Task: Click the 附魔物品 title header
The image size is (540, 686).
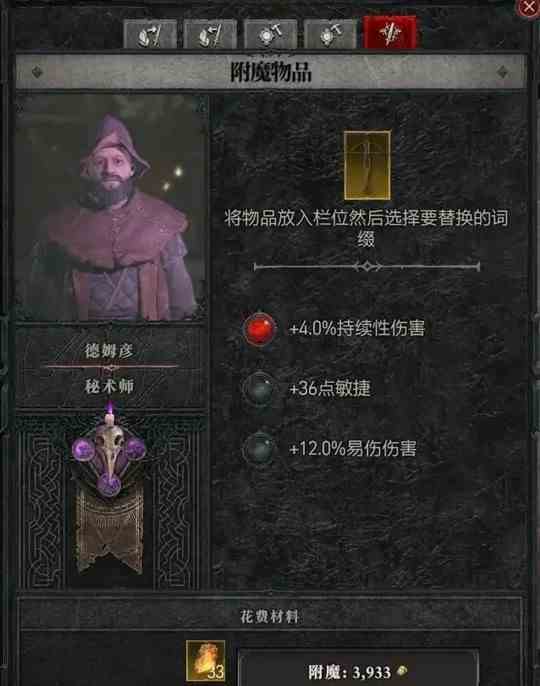Action: [271, 72]
